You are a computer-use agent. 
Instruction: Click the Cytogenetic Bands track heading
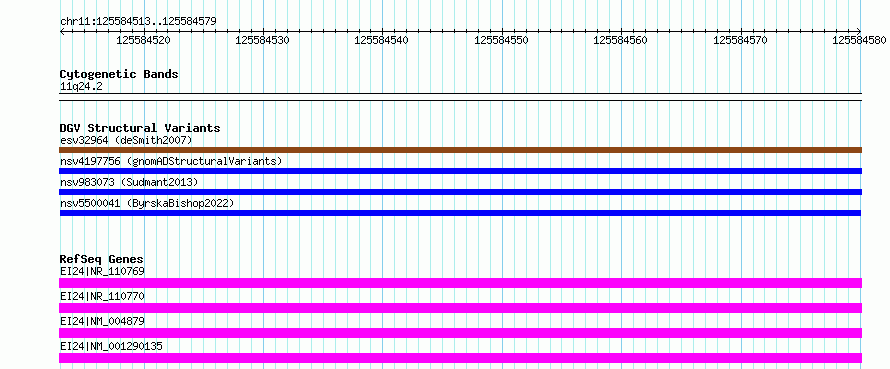(x=119, y=74)
